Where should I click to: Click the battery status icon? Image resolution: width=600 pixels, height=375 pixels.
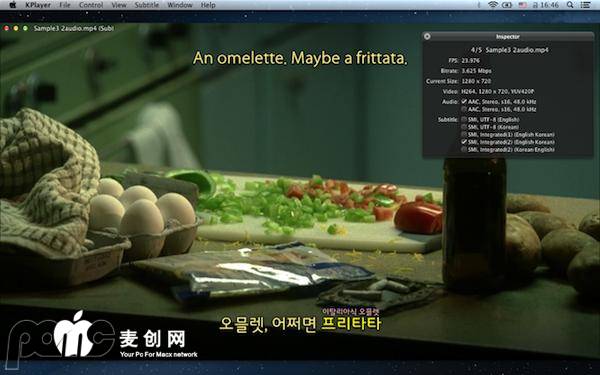[507, 5]
